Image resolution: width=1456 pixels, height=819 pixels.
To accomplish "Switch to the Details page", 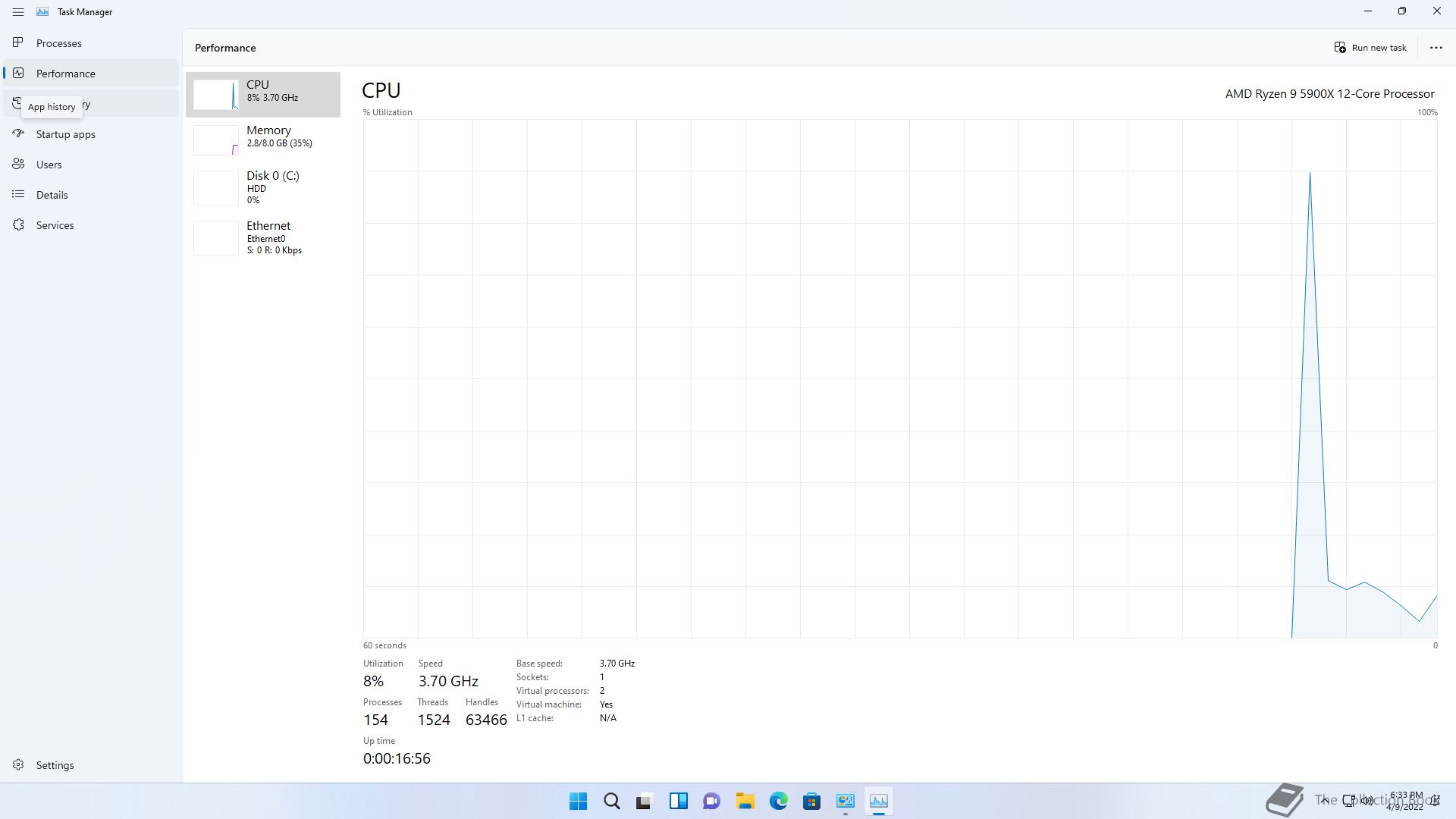I will tap(91, 195).
